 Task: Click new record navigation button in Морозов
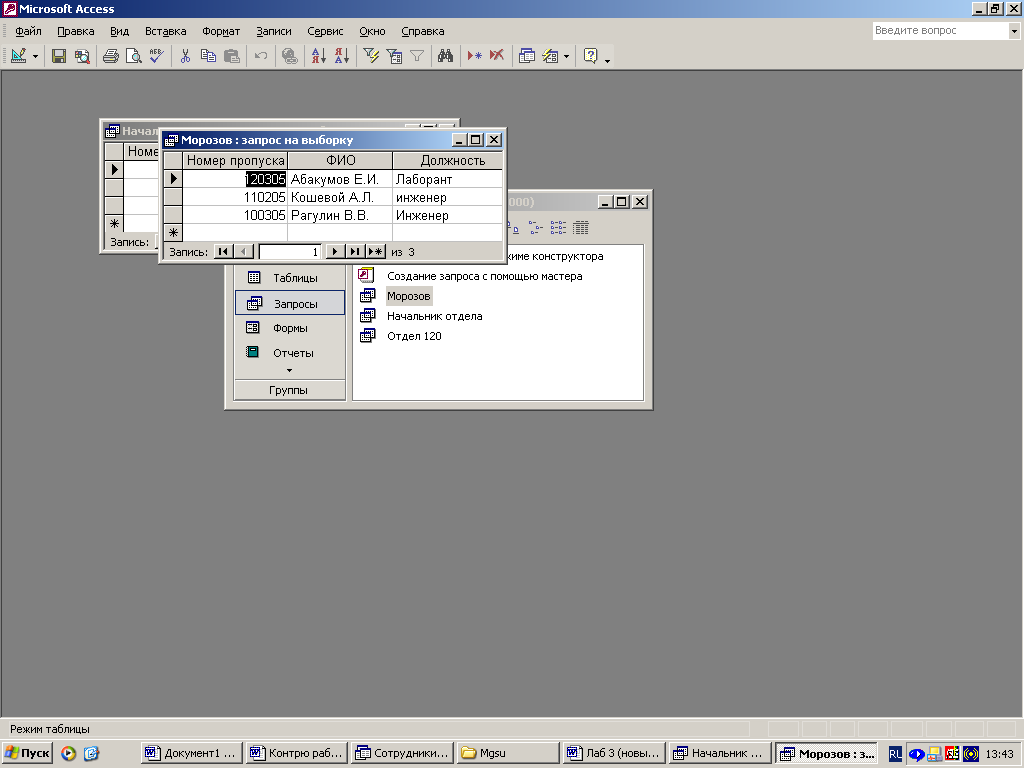(x=376, y=251)
